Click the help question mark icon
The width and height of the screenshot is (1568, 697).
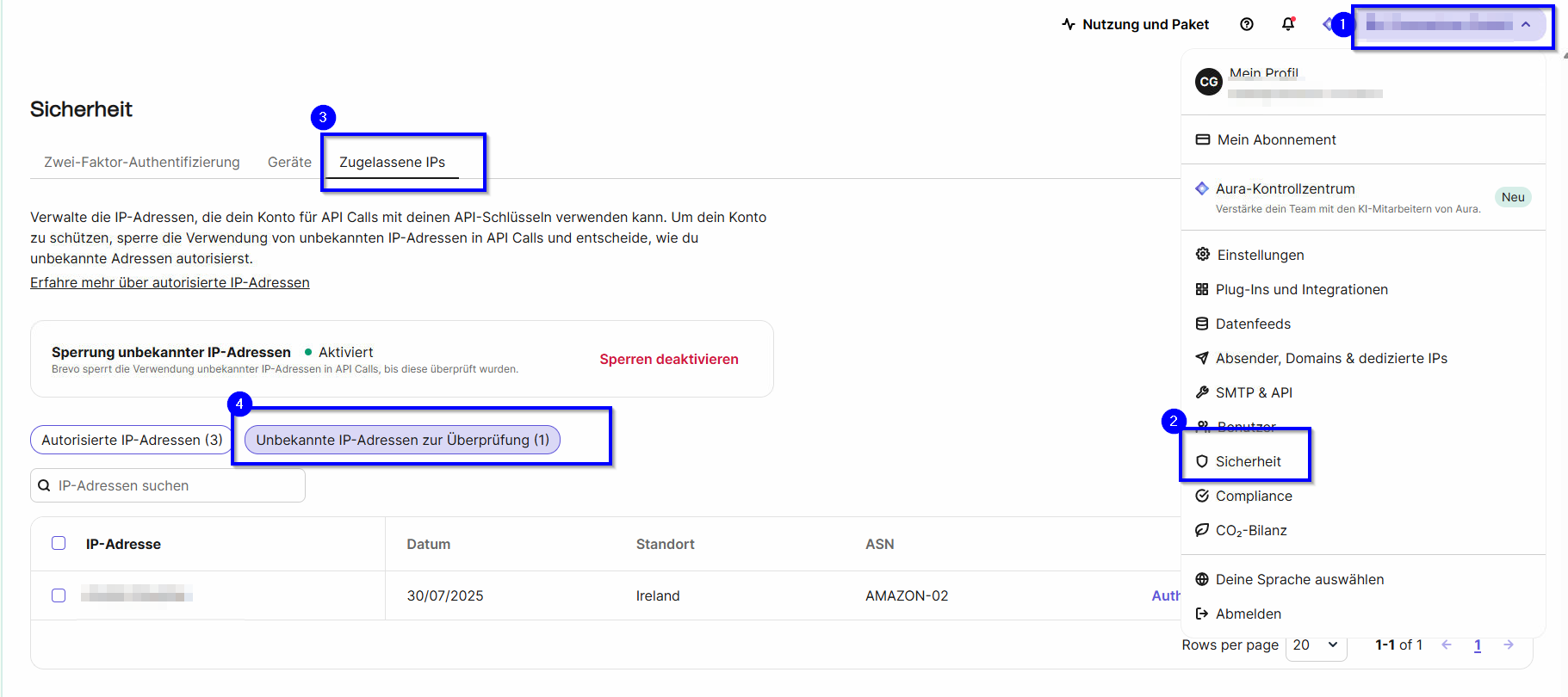pos(1246,24)
